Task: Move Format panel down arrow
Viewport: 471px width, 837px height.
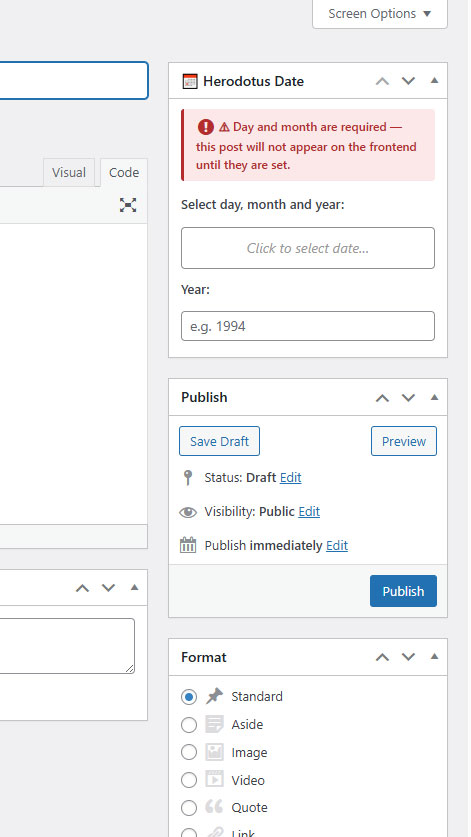Action: coord(408,657)
